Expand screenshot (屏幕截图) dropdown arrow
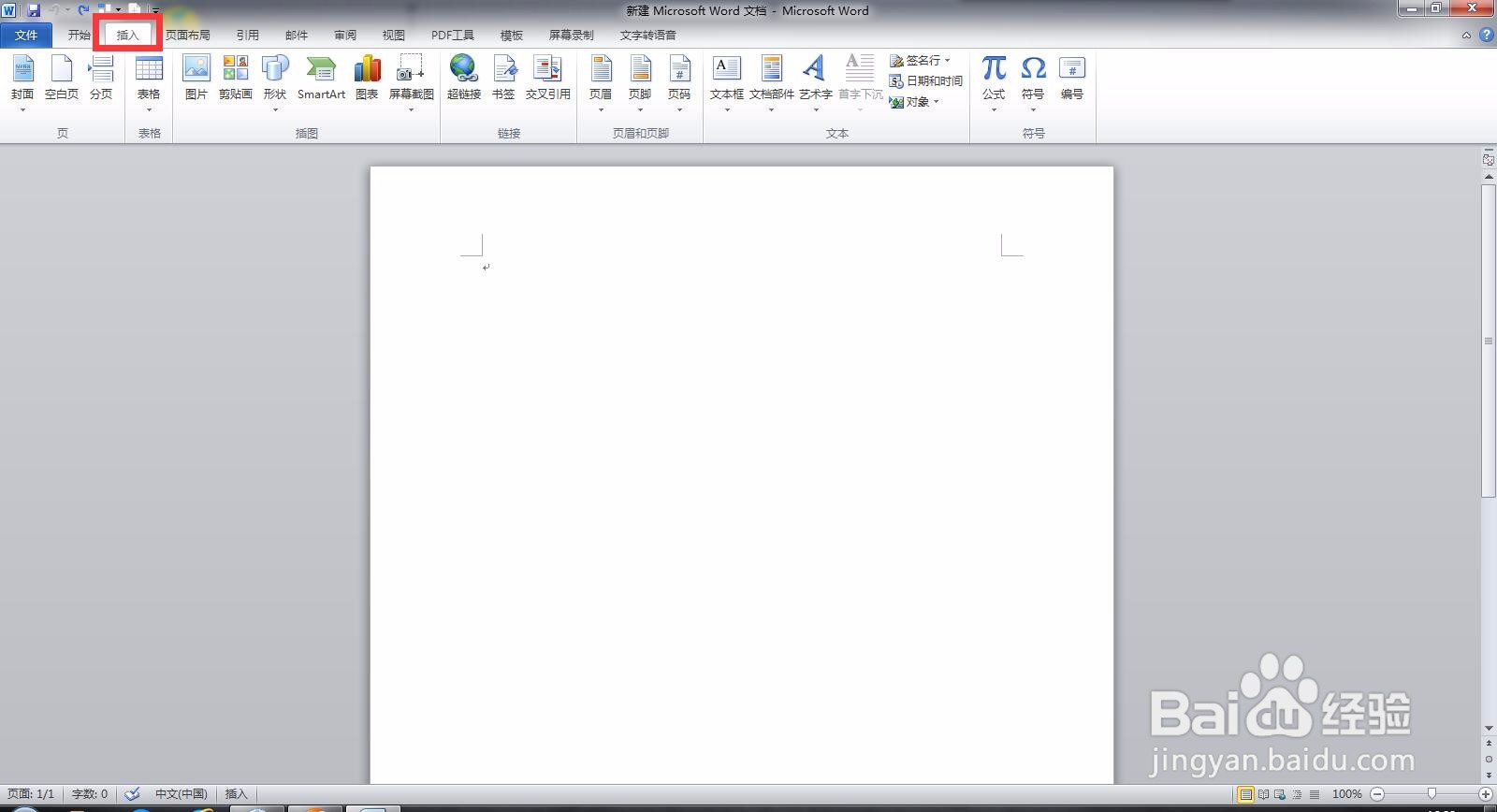The width and height of the screenshot is (1497, 812). coord(412,110)
